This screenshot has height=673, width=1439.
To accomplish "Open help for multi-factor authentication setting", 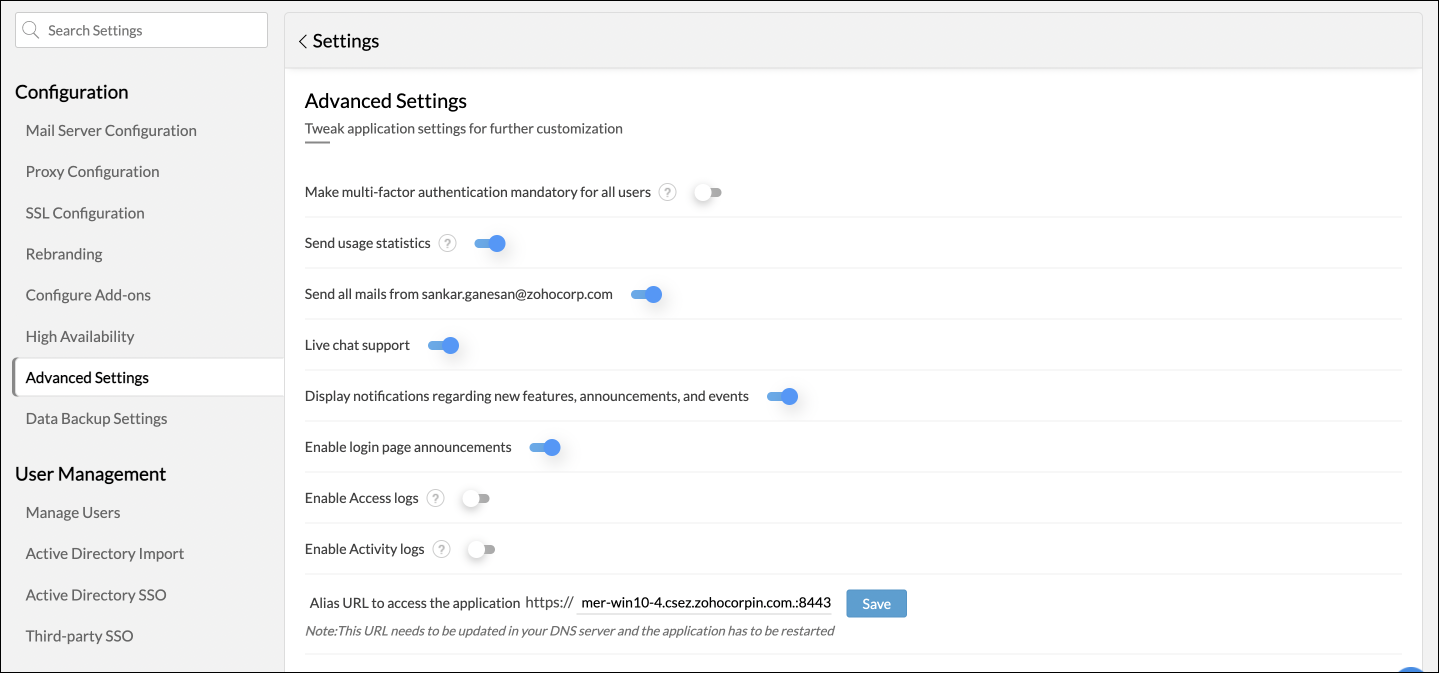I will click(667, 191).
